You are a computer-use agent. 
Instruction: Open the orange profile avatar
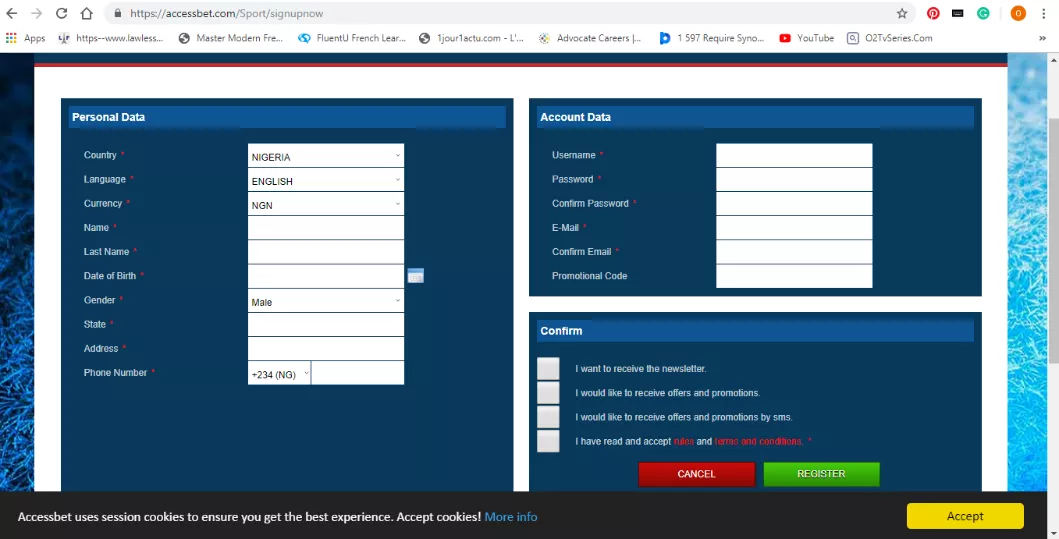coord(1018,14)
